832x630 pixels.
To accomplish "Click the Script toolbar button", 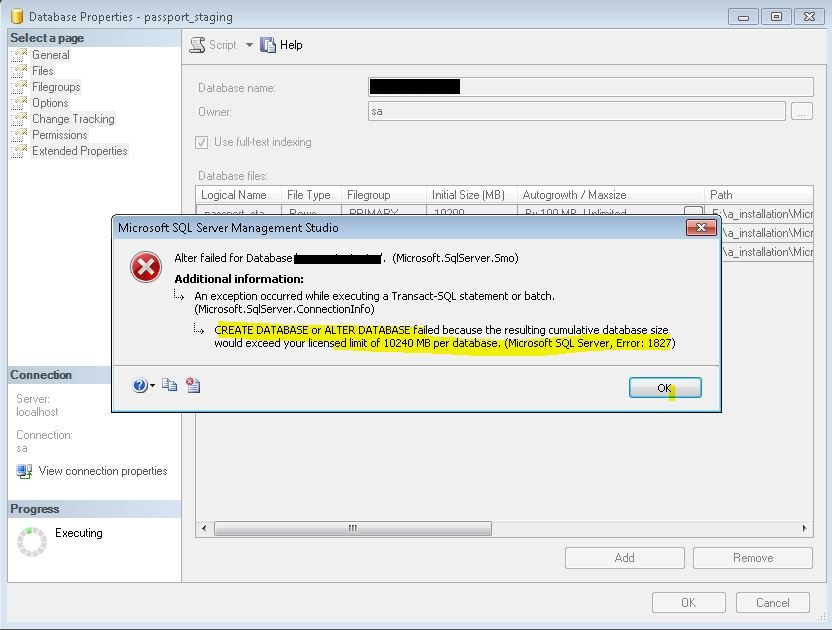I will click(213, 45).
